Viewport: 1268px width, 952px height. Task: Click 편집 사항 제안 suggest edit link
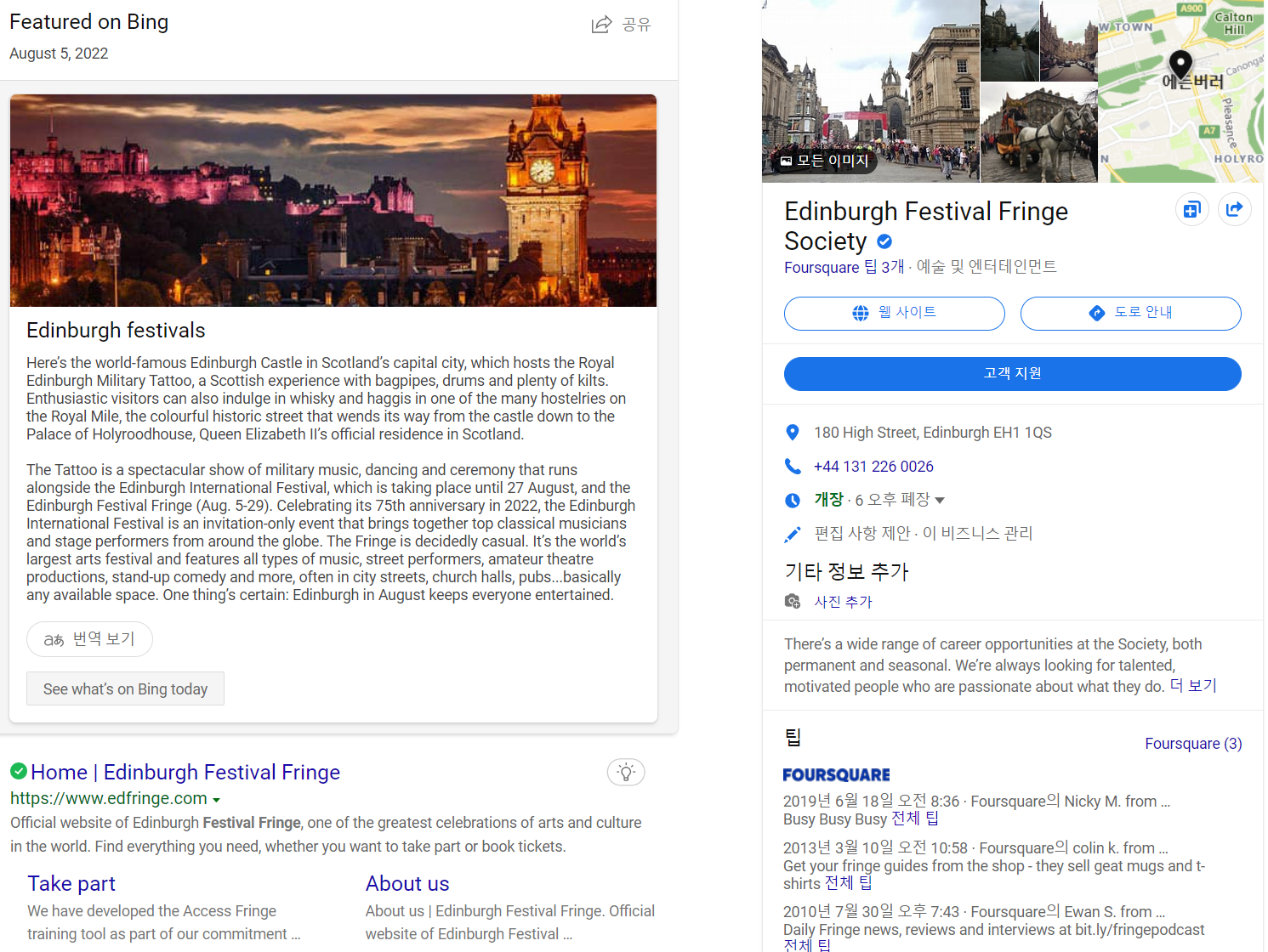click(862, 533)
